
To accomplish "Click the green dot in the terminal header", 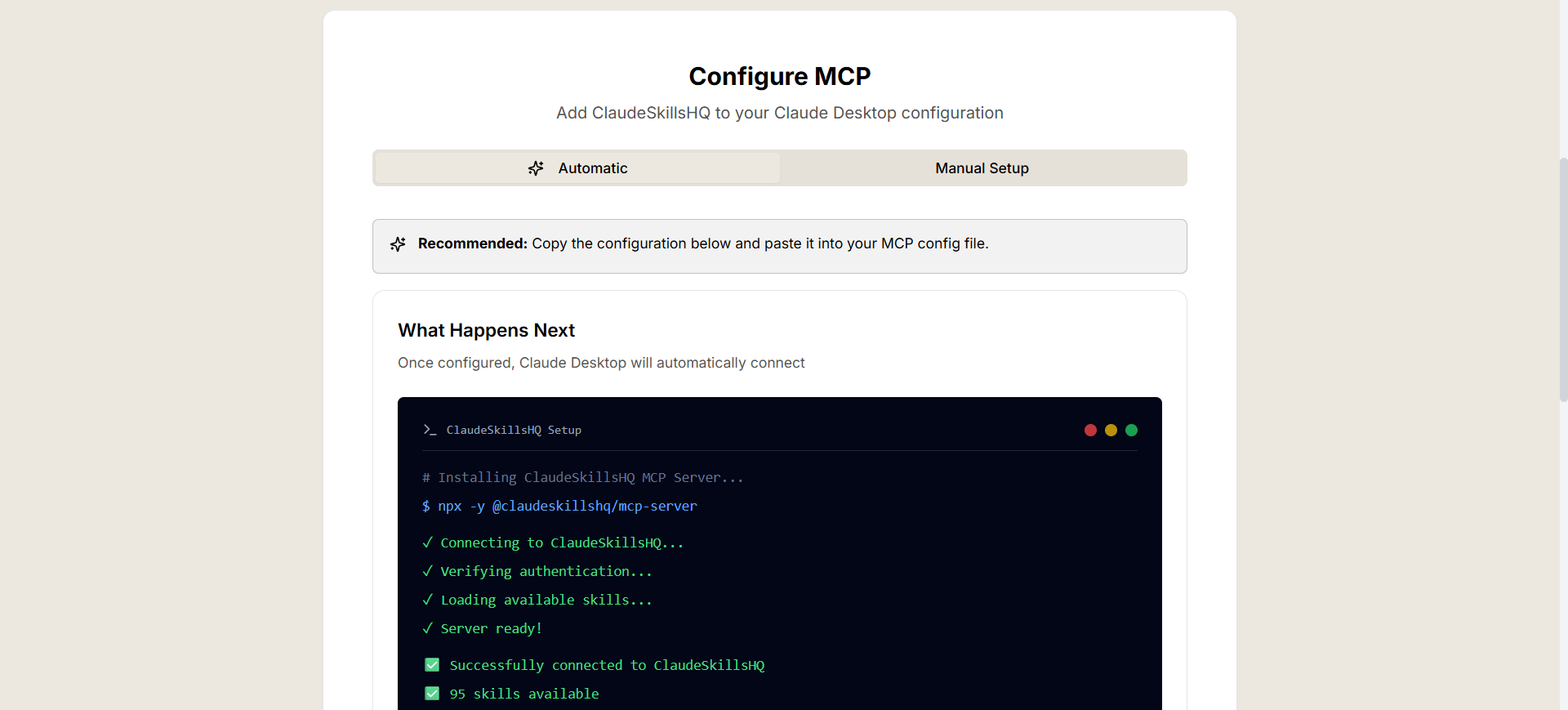I will coord(1131,430).
